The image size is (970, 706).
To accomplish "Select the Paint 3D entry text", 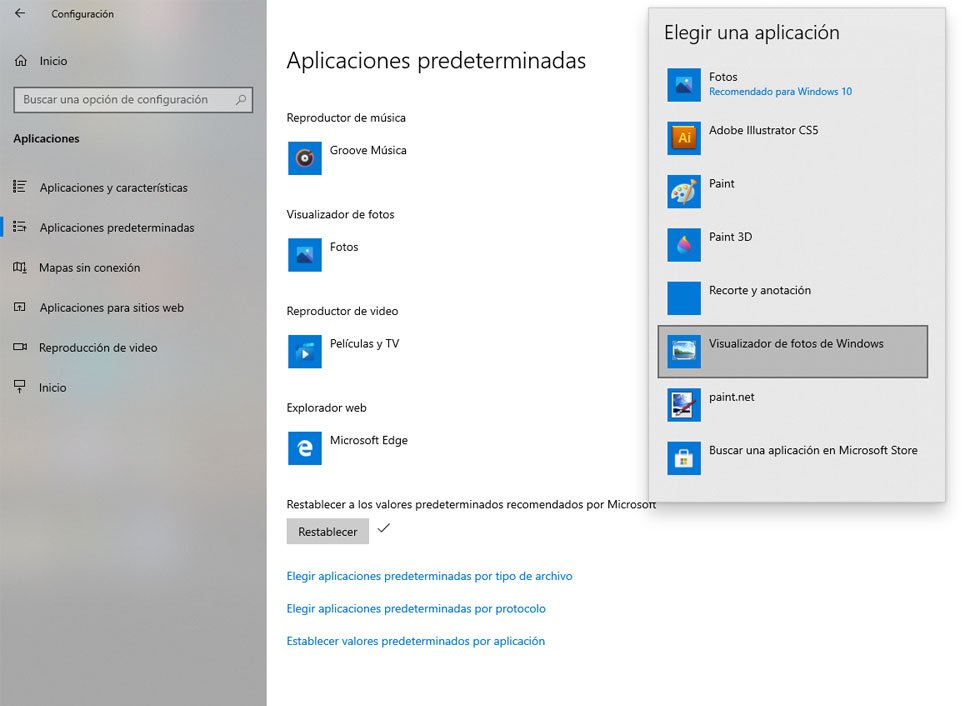I will tap(731, 237).
